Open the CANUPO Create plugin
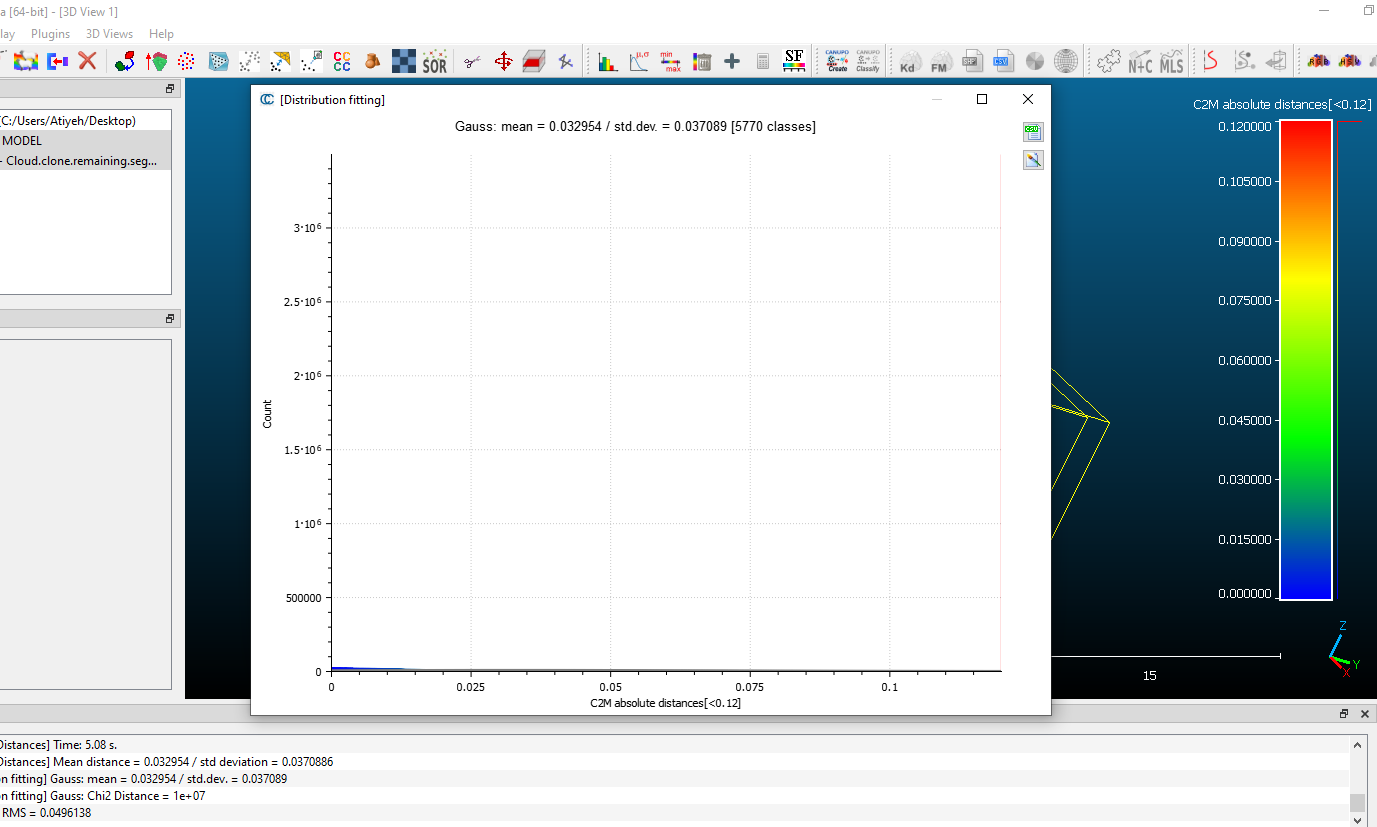 (x=837, y=62)
